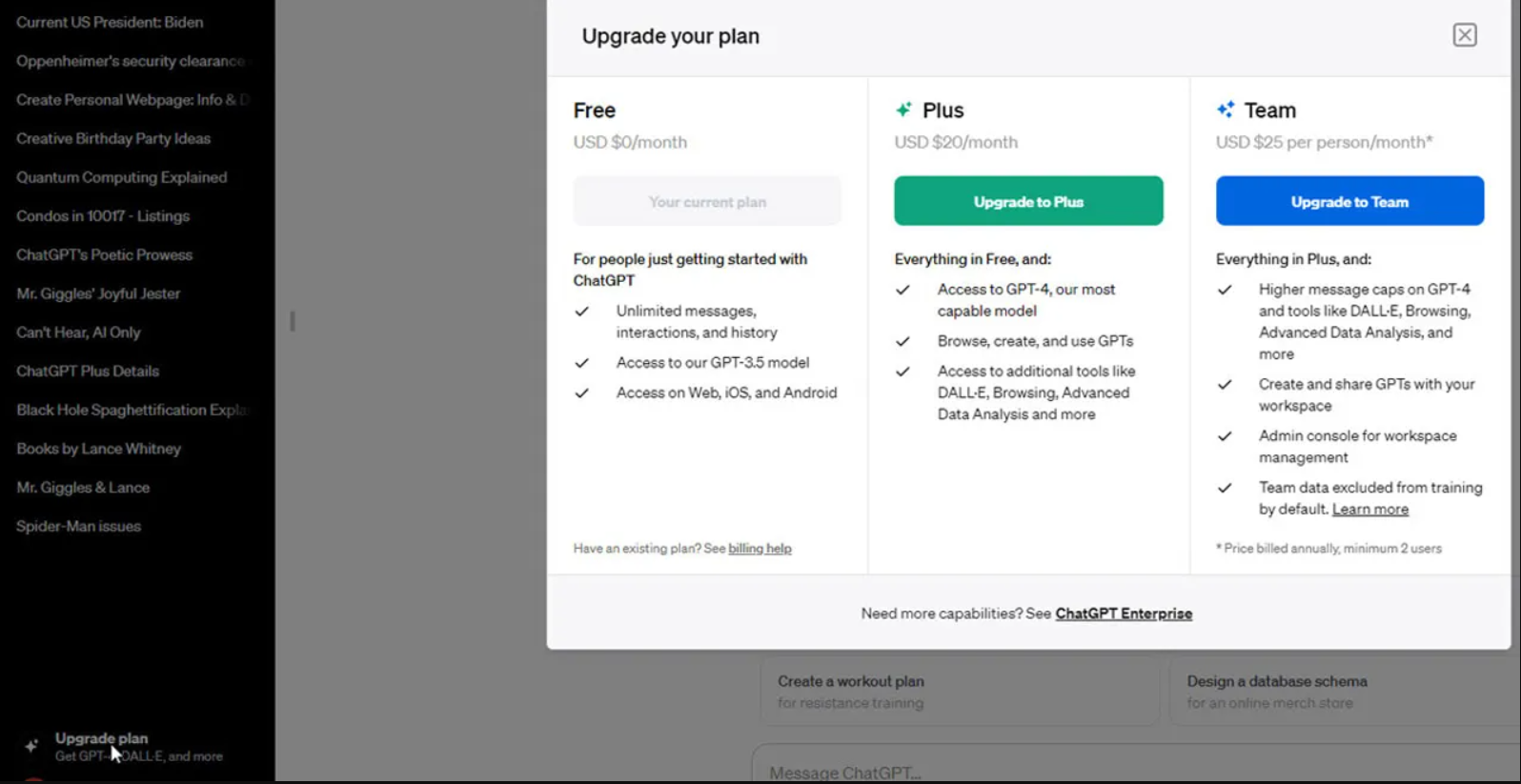Click the Team plan sparkle icon

point(1226,110)
